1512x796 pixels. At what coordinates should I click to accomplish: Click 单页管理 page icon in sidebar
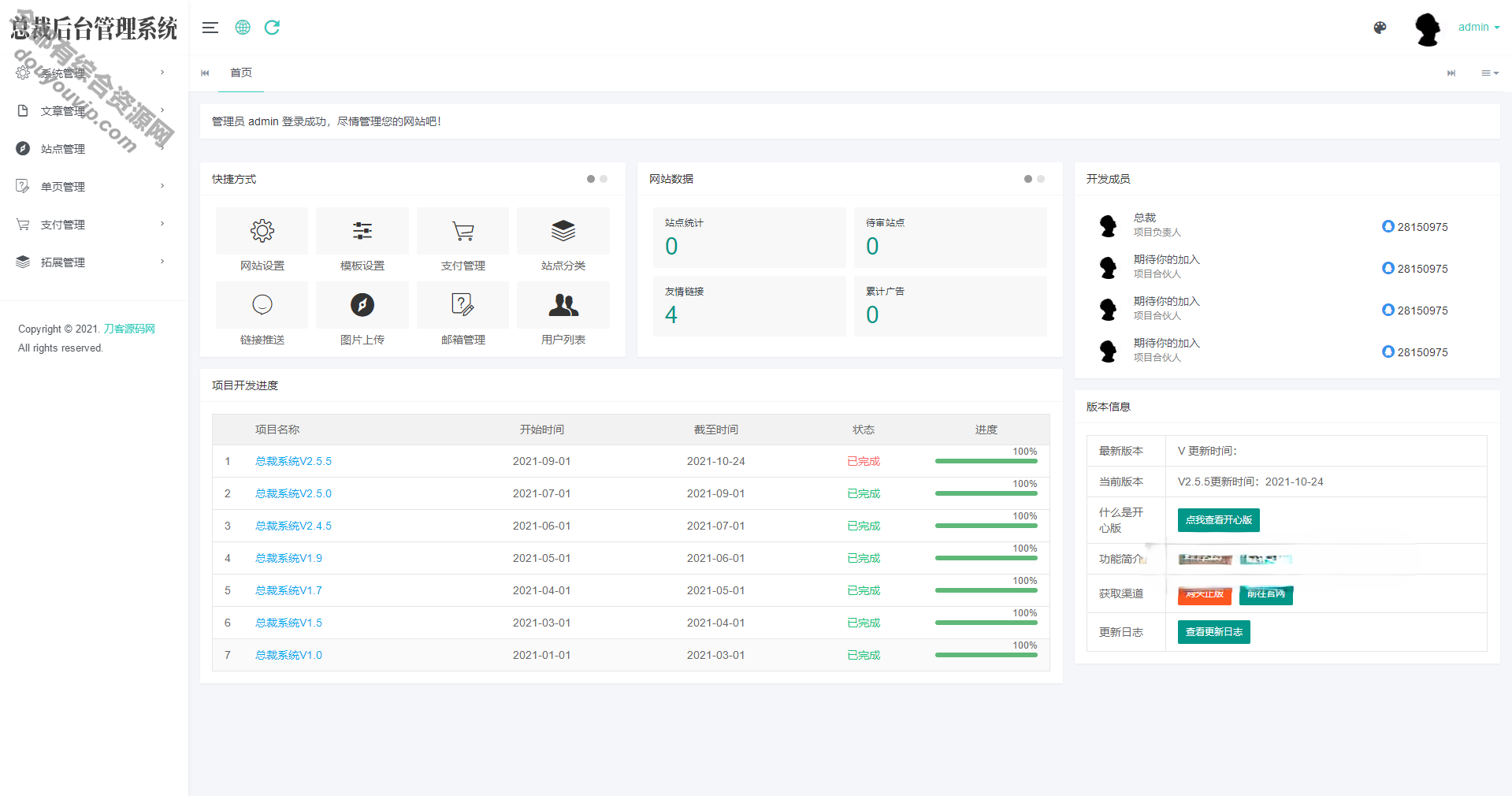coord(23,186)
